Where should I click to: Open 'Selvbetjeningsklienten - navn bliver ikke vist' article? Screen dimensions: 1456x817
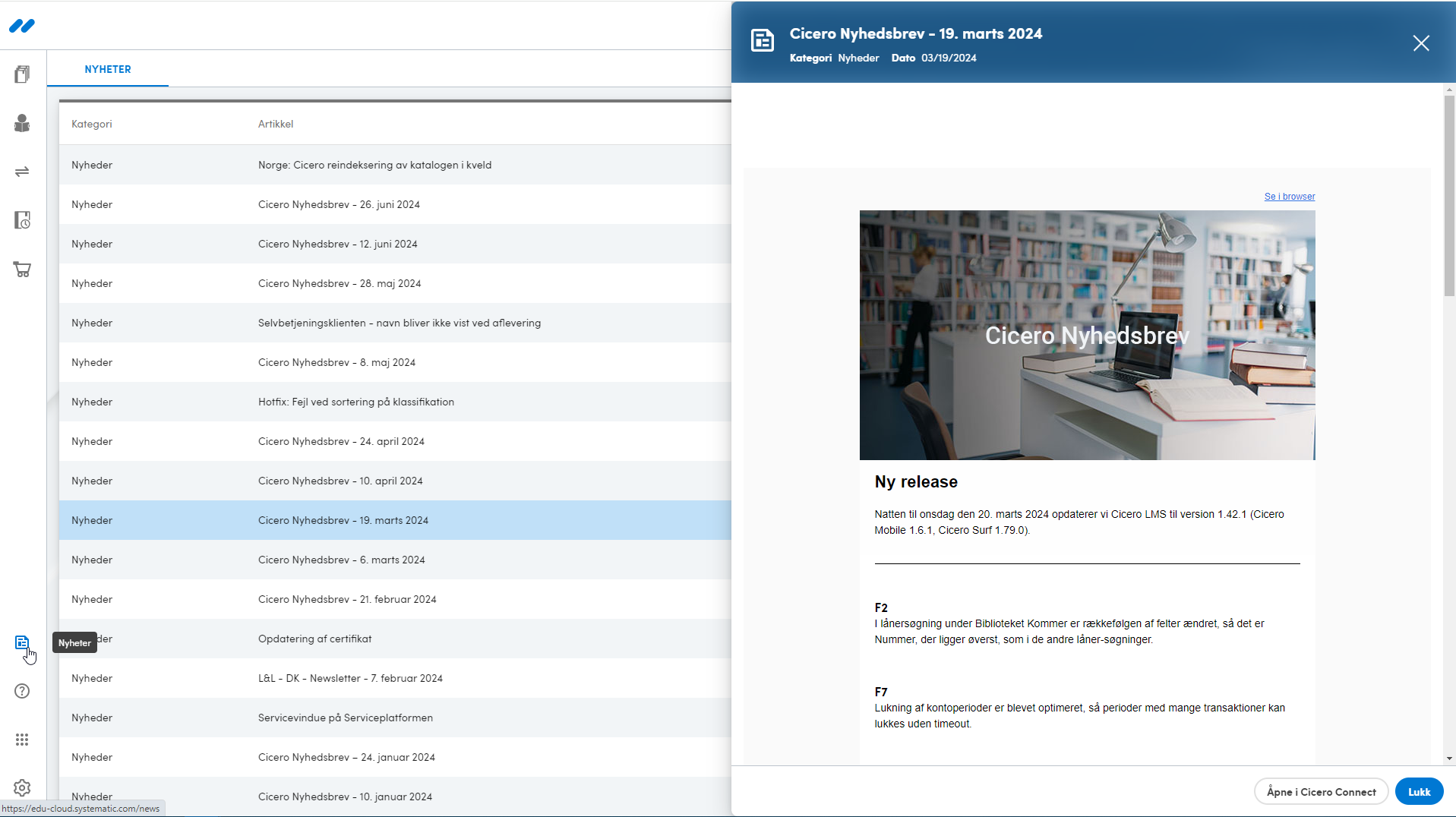395,323
